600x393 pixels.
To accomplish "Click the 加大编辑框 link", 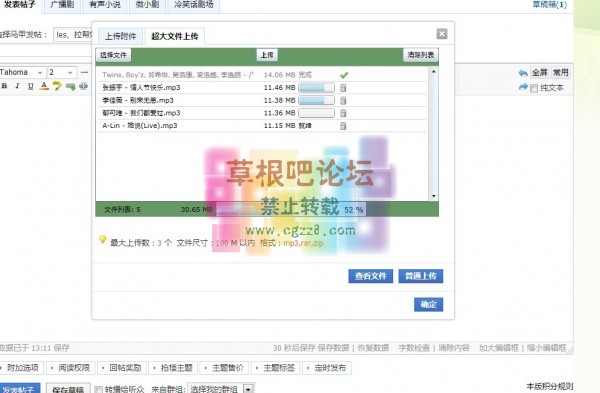I will (x=499, y=348).
